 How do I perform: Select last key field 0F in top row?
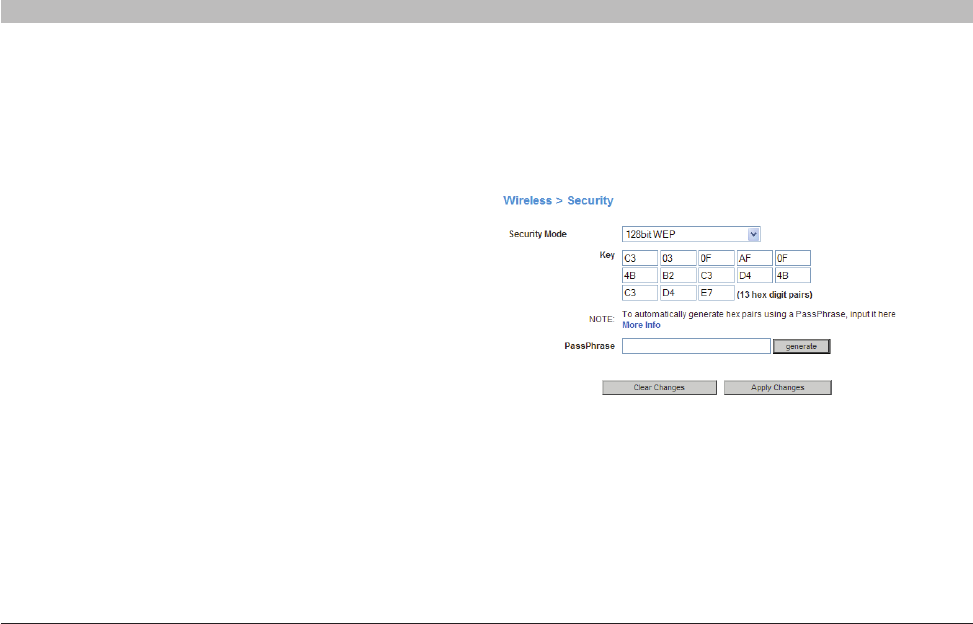click(792, 258)
